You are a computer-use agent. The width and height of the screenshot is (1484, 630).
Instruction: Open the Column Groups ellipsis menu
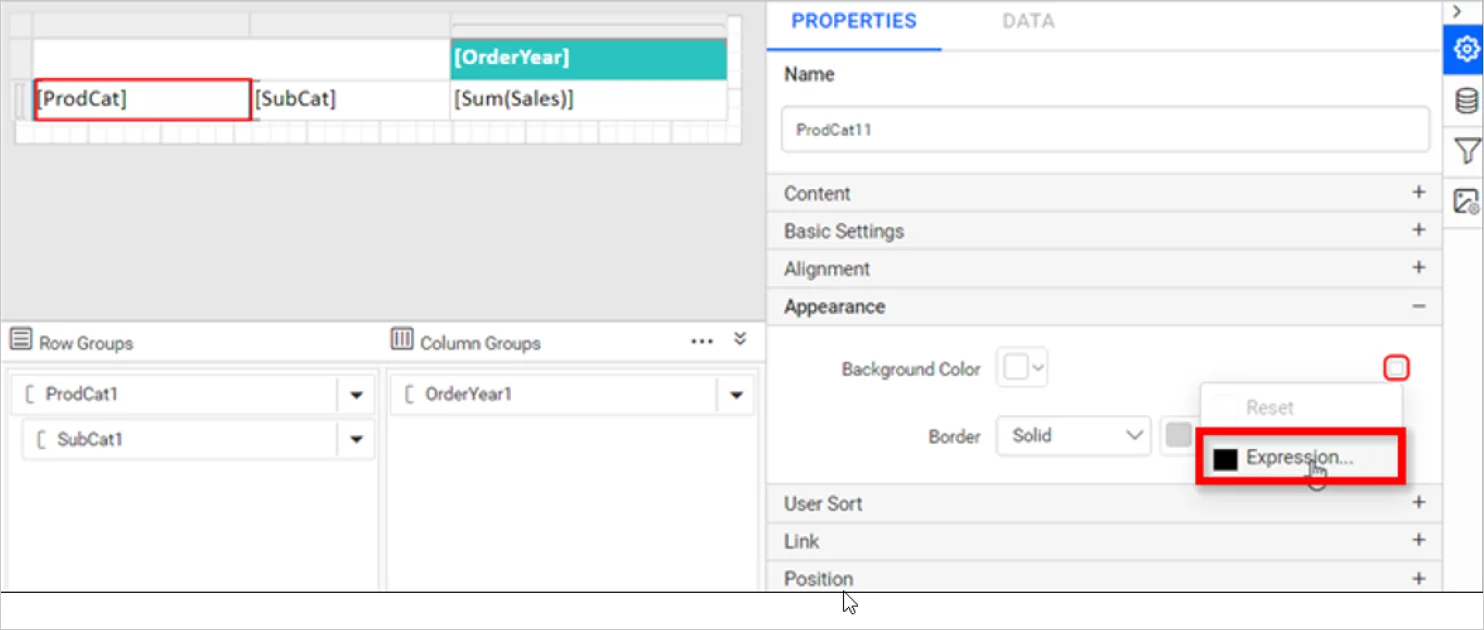[701, 341]
